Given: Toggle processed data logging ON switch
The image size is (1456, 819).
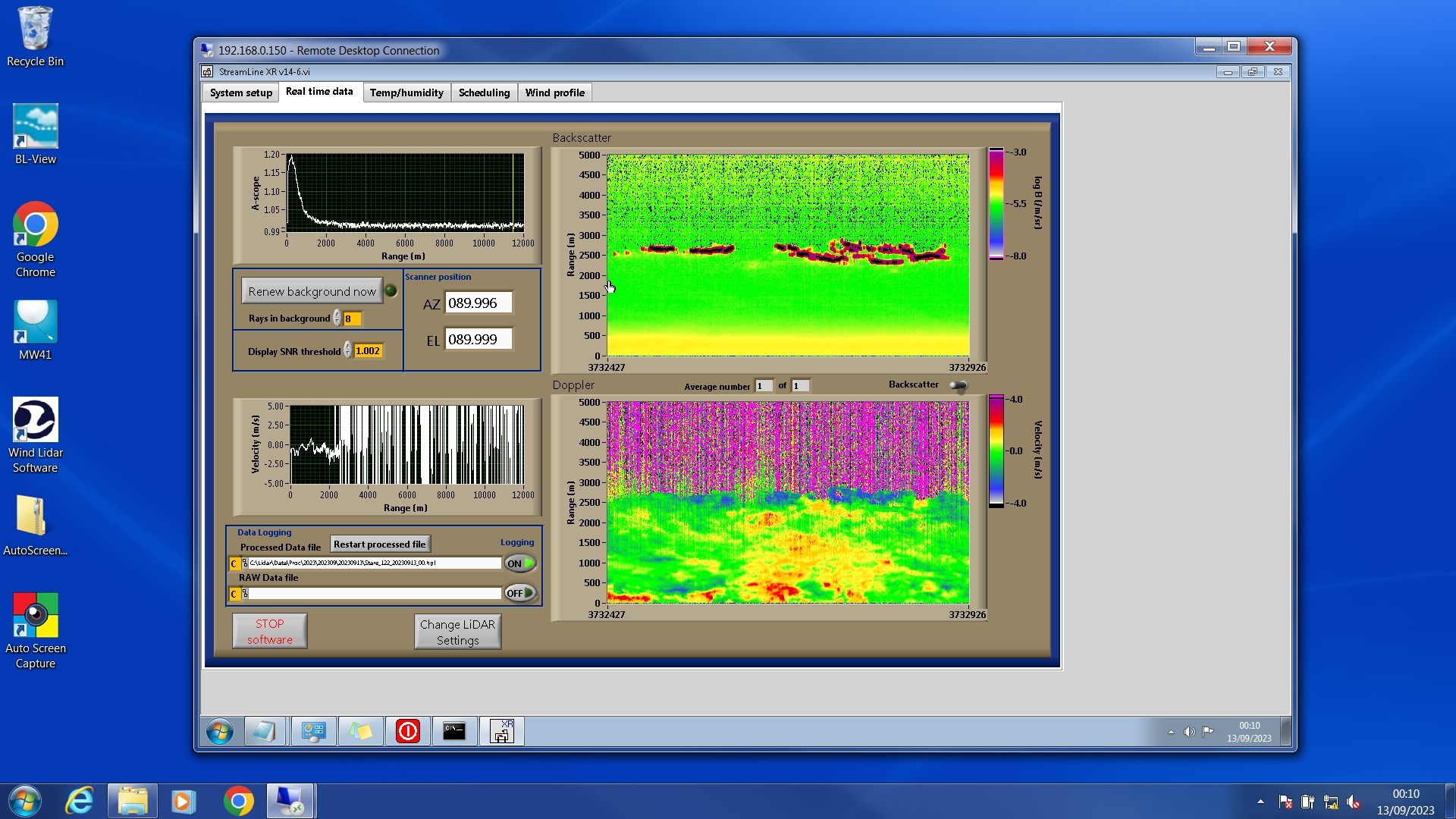Looking at the screenshot, I should (520, 563).
